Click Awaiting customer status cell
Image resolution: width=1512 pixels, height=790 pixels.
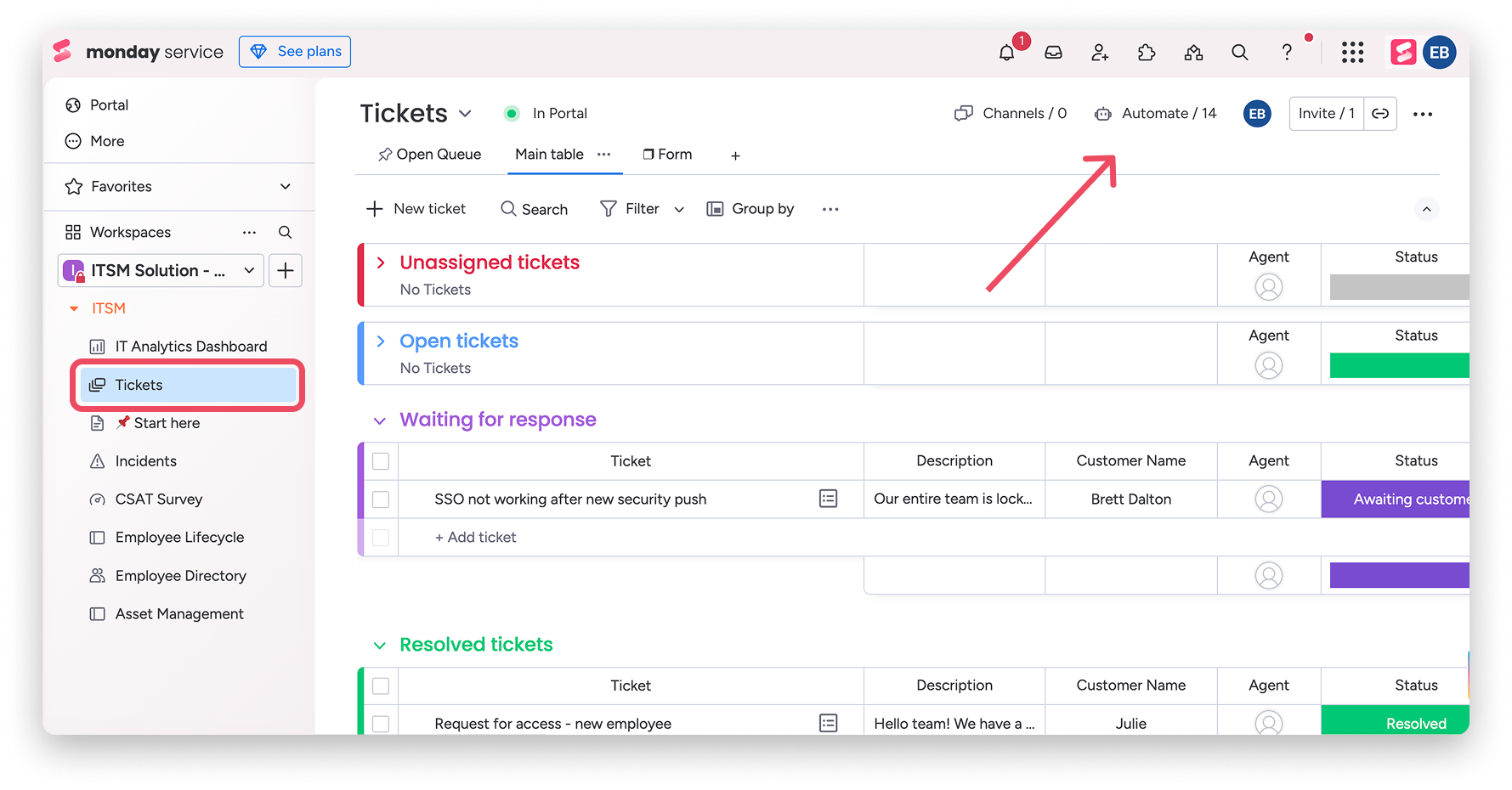click(1395, 499)
